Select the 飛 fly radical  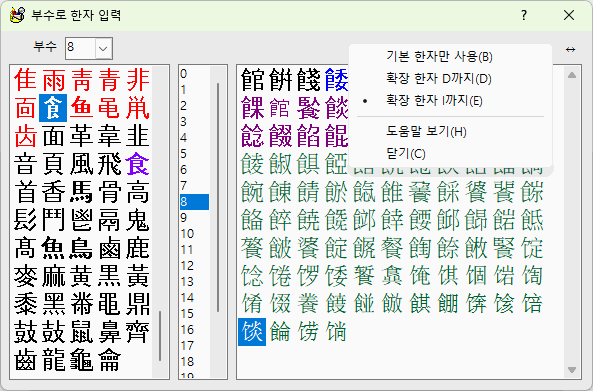pos(109,164)
